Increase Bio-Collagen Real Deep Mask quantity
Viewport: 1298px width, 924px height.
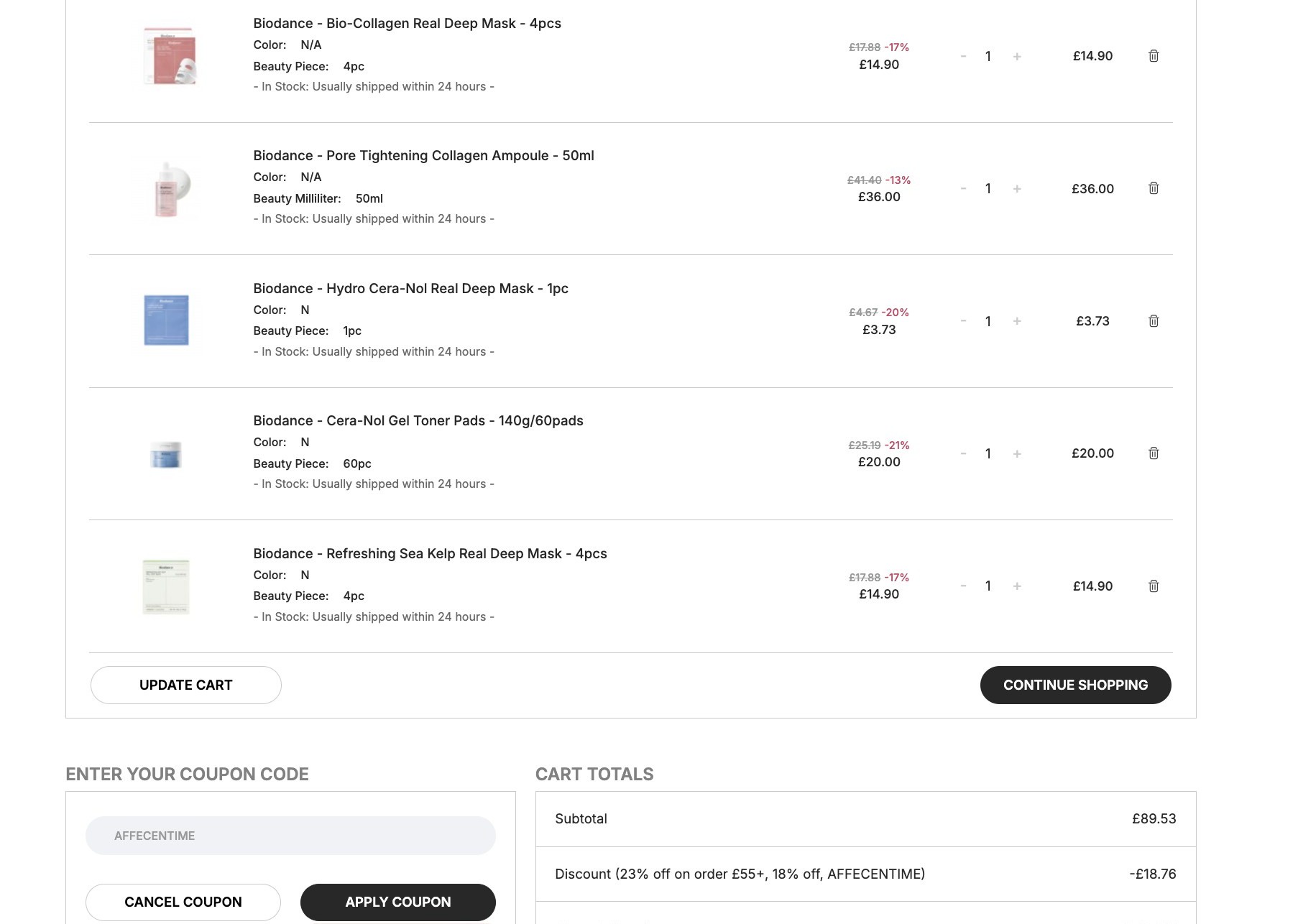(x=1017, y=57)
